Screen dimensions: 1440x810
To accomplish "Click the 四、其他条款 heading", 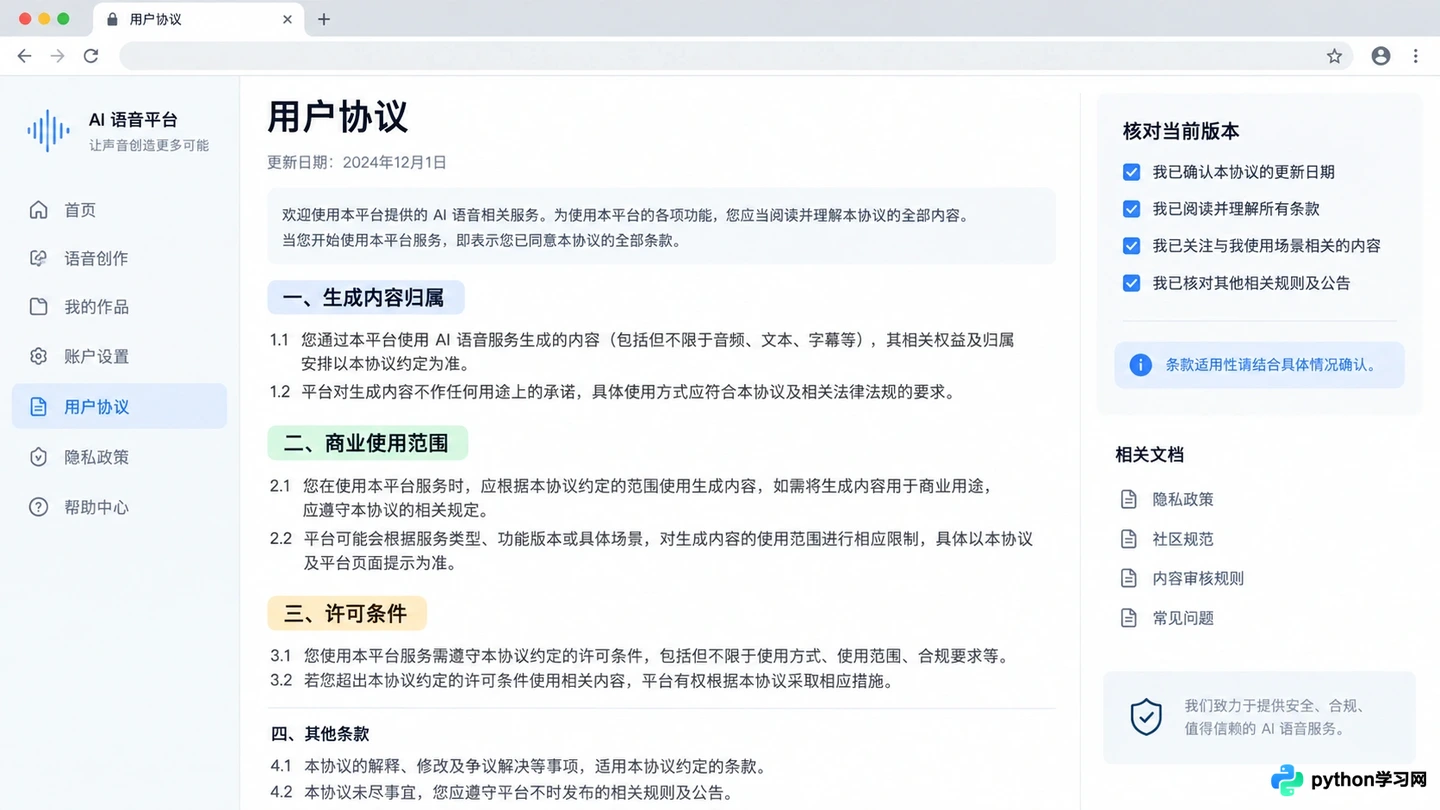I will (320, 734).
